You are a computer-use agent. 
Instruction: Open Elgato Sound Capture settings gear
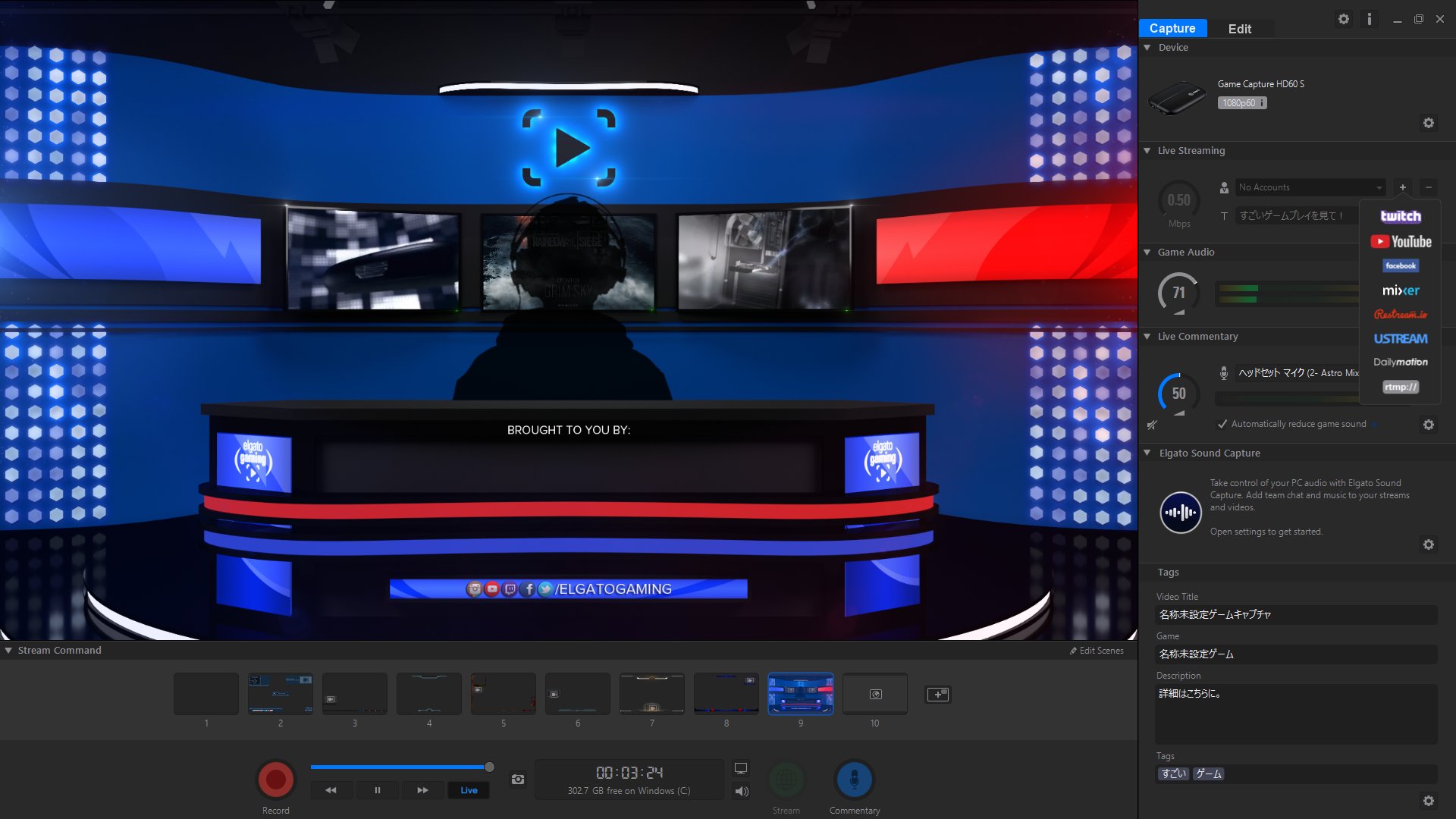pos(1429,544)
